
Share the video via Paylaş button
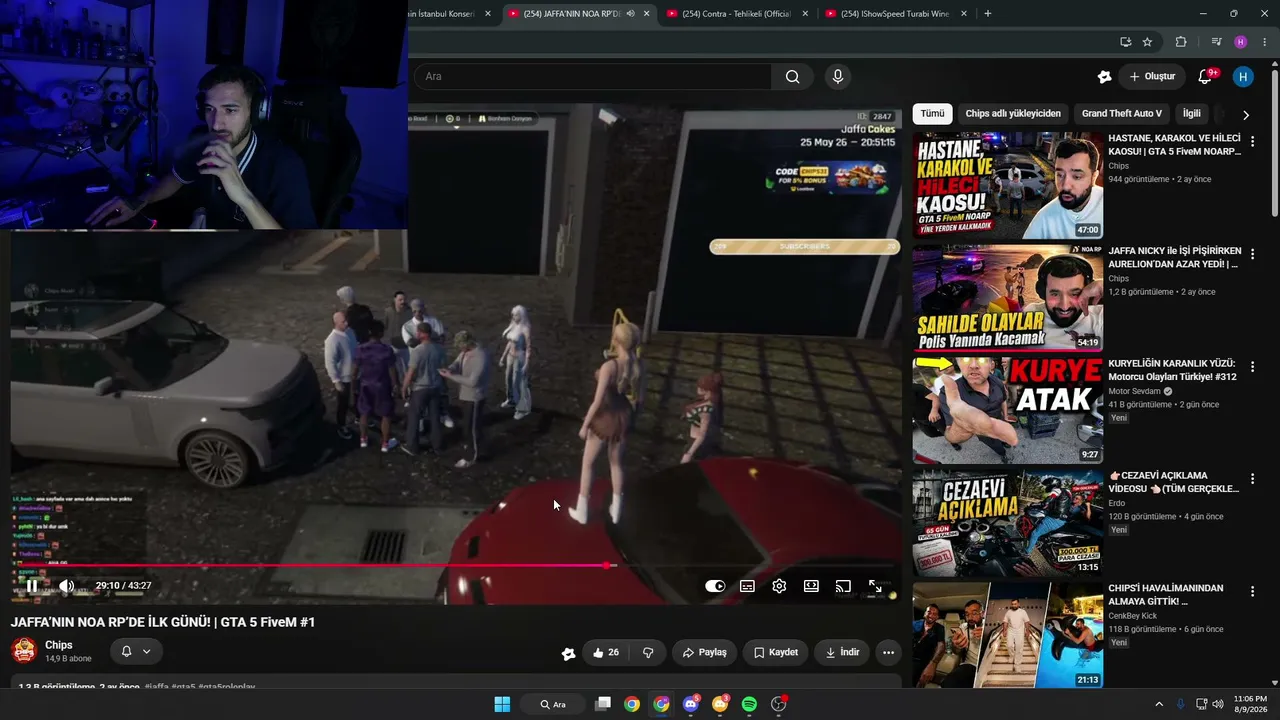704,653
